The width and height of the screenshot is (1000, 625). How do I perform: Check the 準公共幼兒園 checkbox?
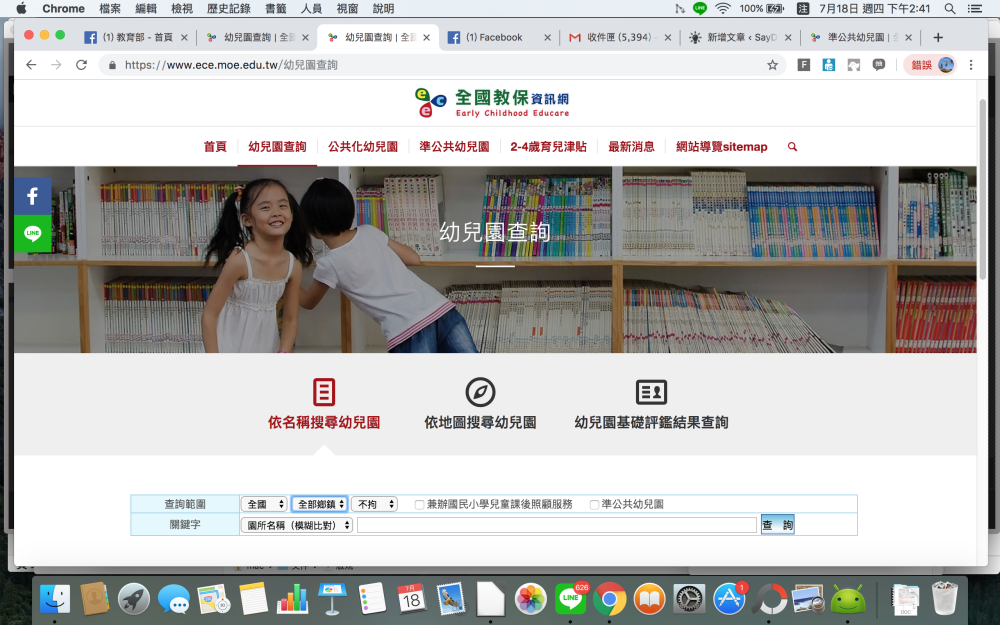click(x=594, y=504)
